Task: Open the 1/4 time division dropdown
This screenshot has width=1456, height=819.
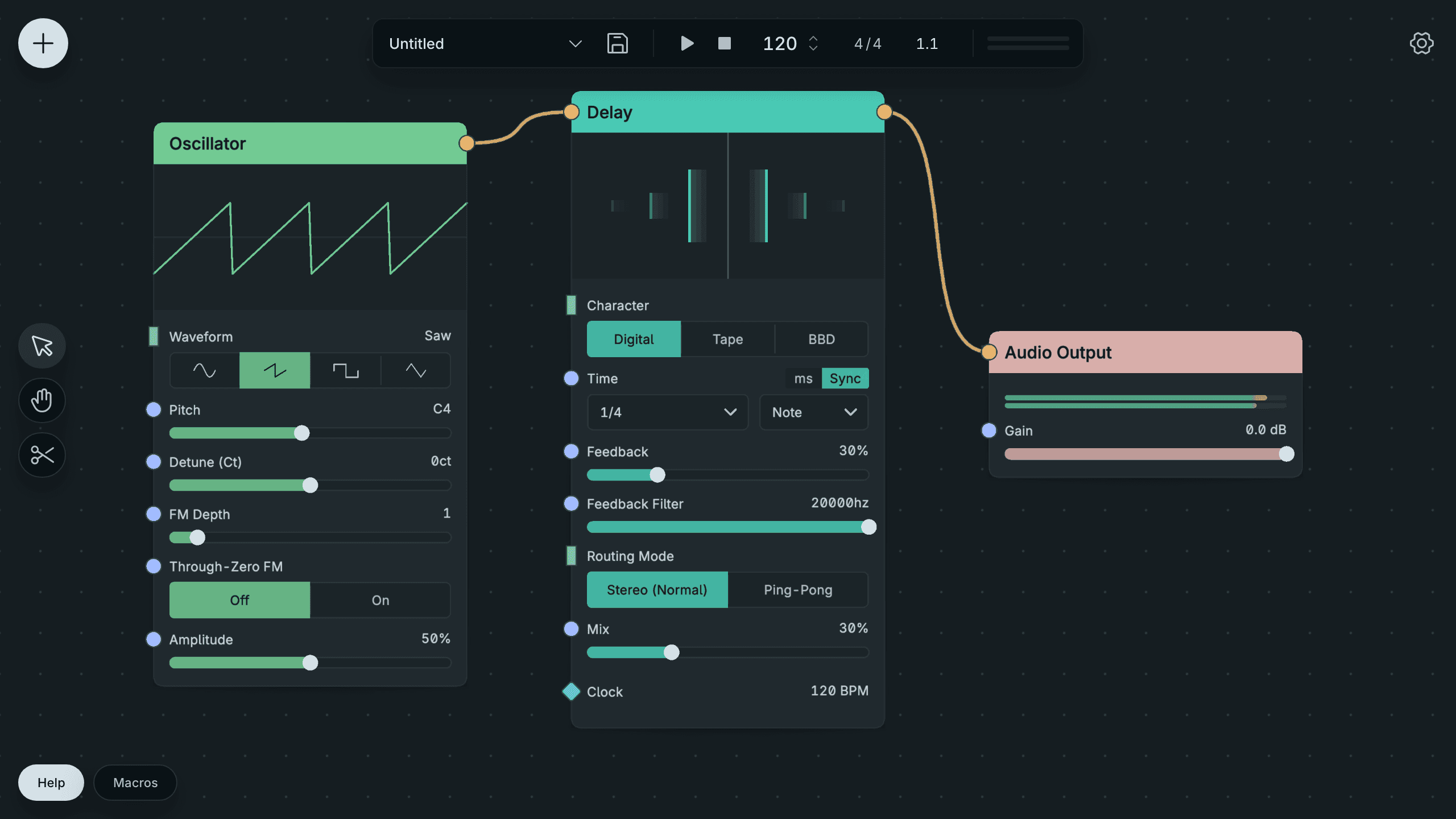Action: [668, 412]
